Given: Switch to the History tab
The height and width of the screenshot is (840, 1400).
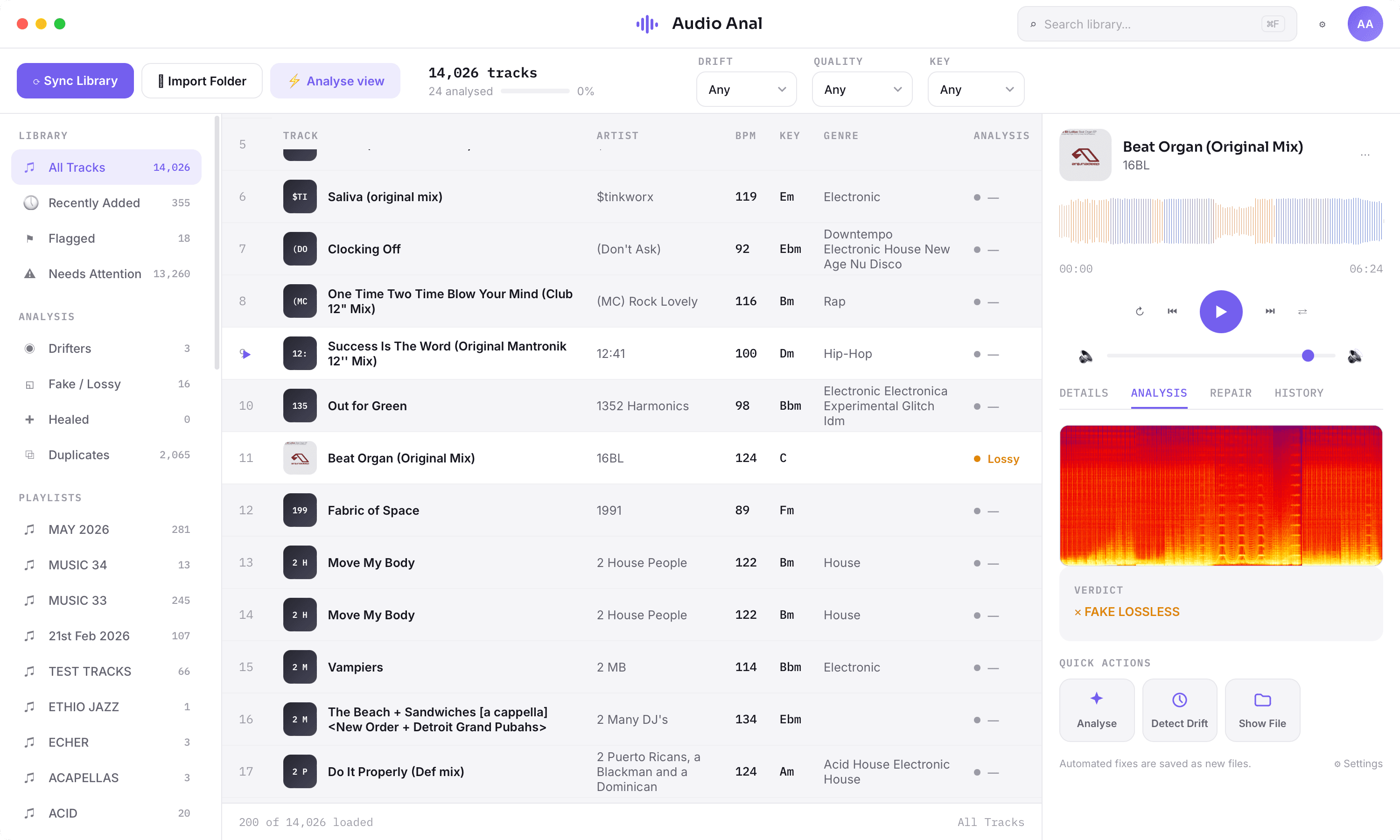Looking at the screenshot, I should pyautogui.click(x=1298, y=393).
